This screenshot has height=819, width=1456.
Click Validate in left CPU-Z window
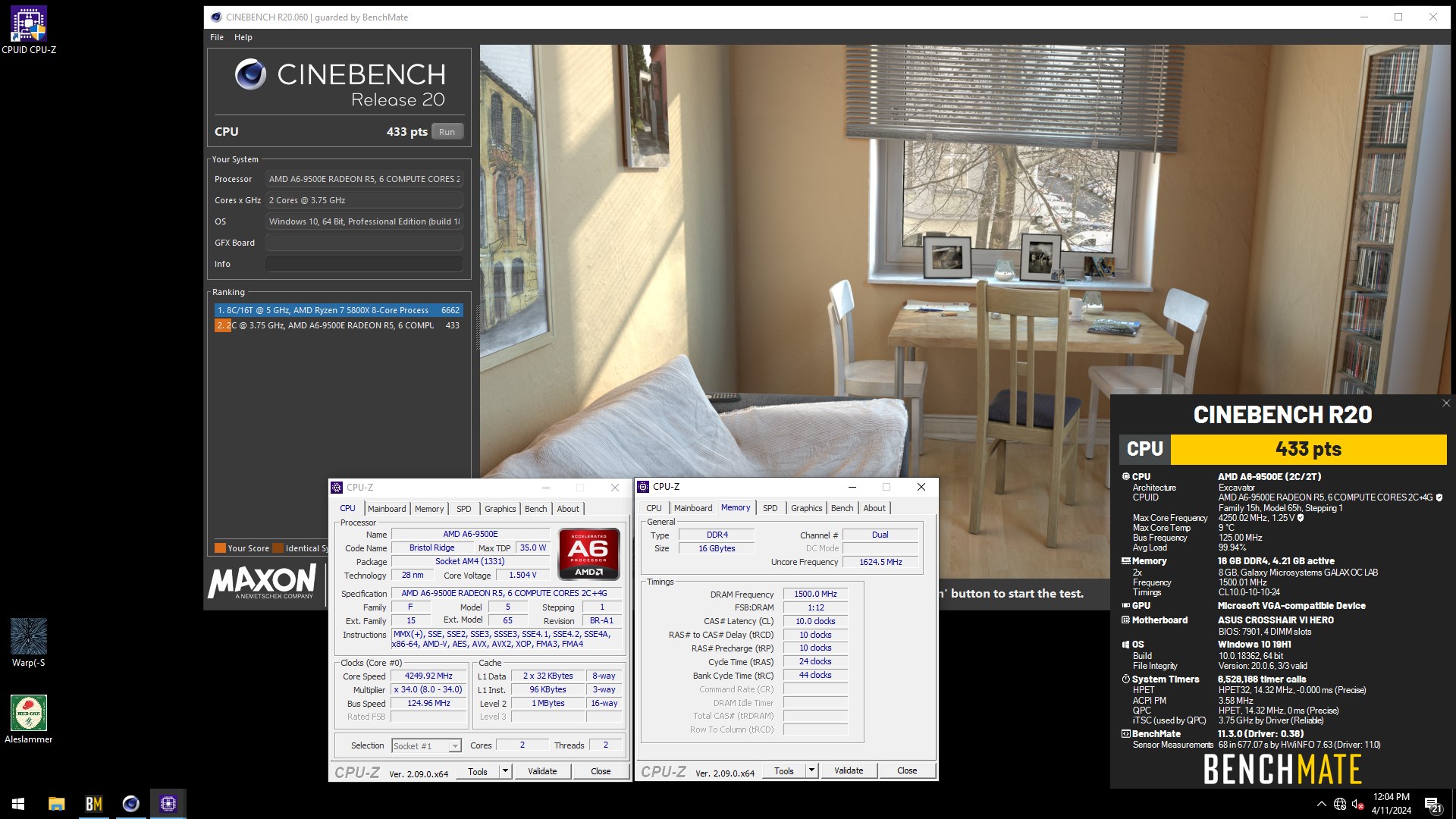[542, 771]
